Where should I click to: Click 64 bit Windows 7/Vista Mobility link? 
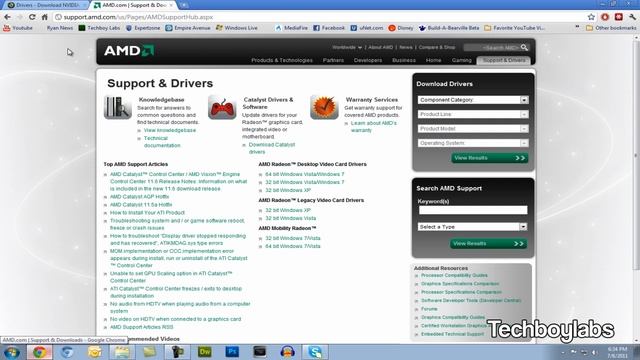(x=293, y=246)
